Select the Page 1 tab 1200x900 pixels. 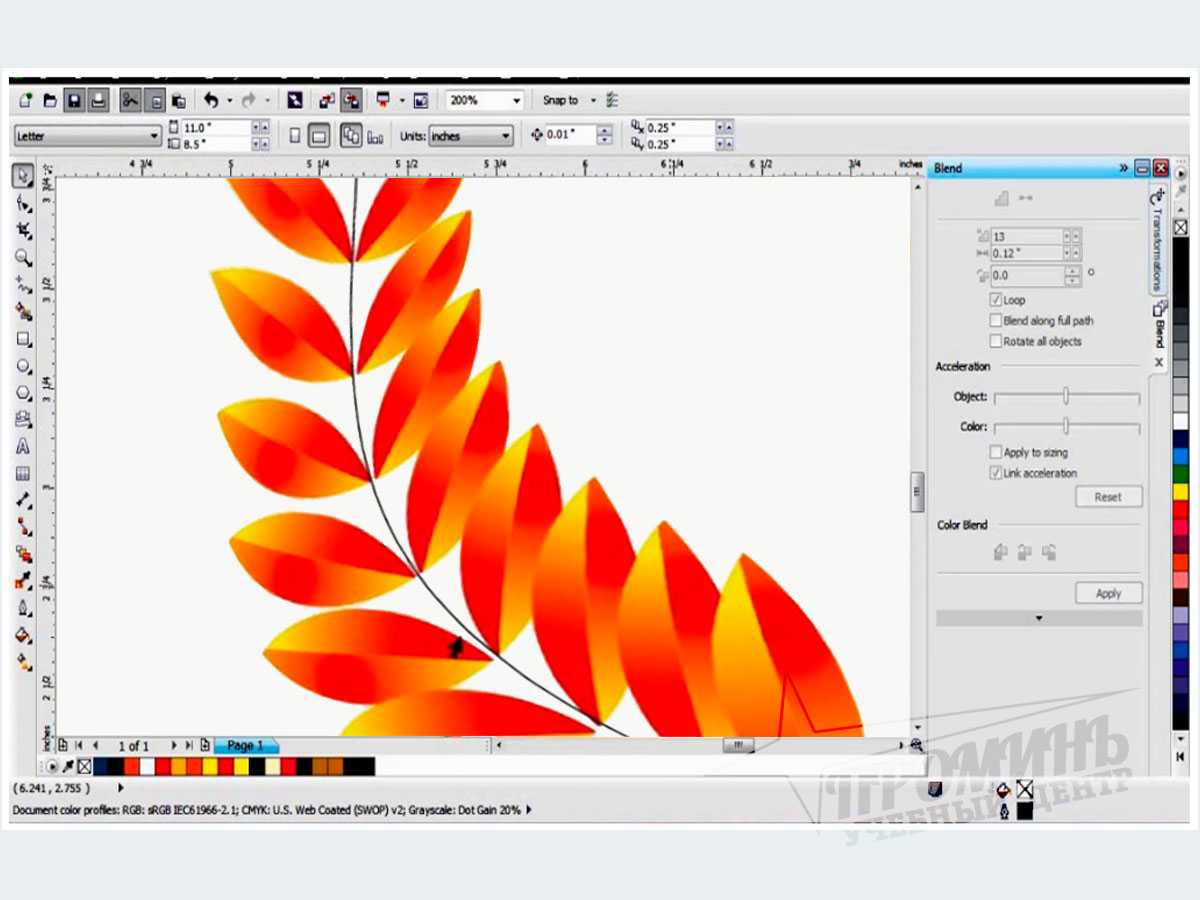coord(245,746)
